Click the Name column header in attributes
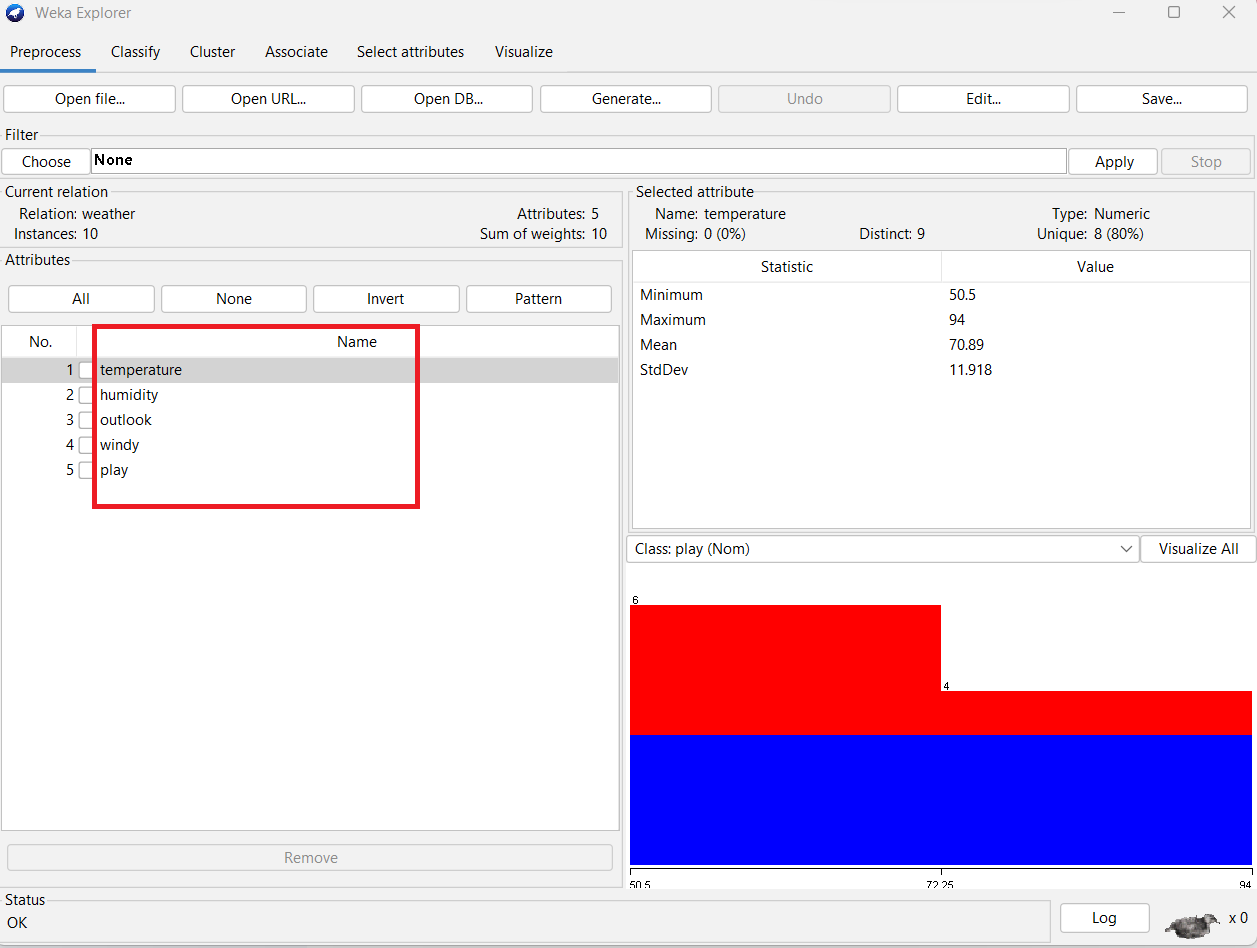This screenshot has height=948, width=1257. point(348,342)
